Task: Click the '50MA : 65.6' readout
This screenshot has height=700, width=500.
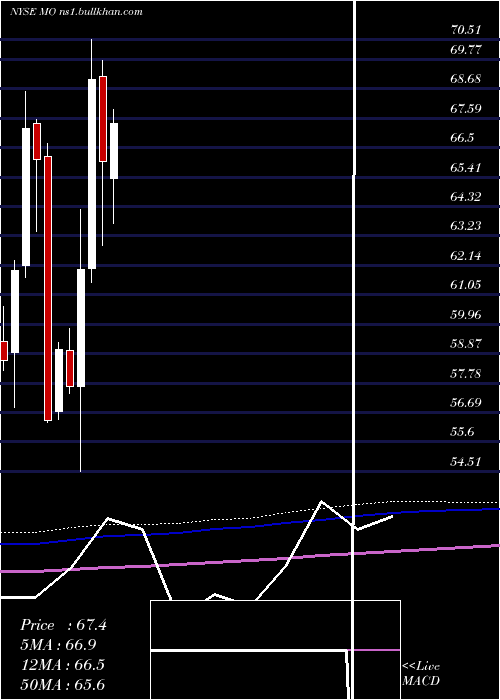Action: click(62, 684)
